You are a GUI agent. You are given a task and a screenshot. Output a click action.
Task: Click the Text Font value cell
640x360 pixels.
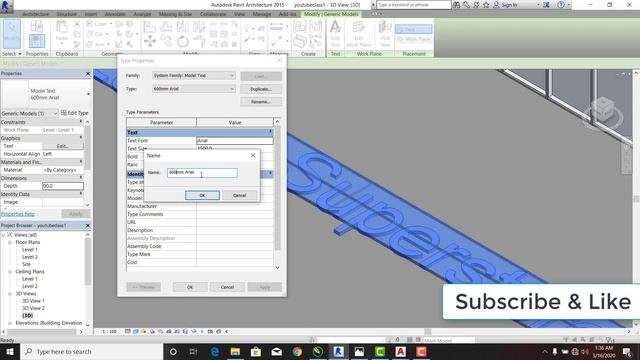tap(235, 140)
